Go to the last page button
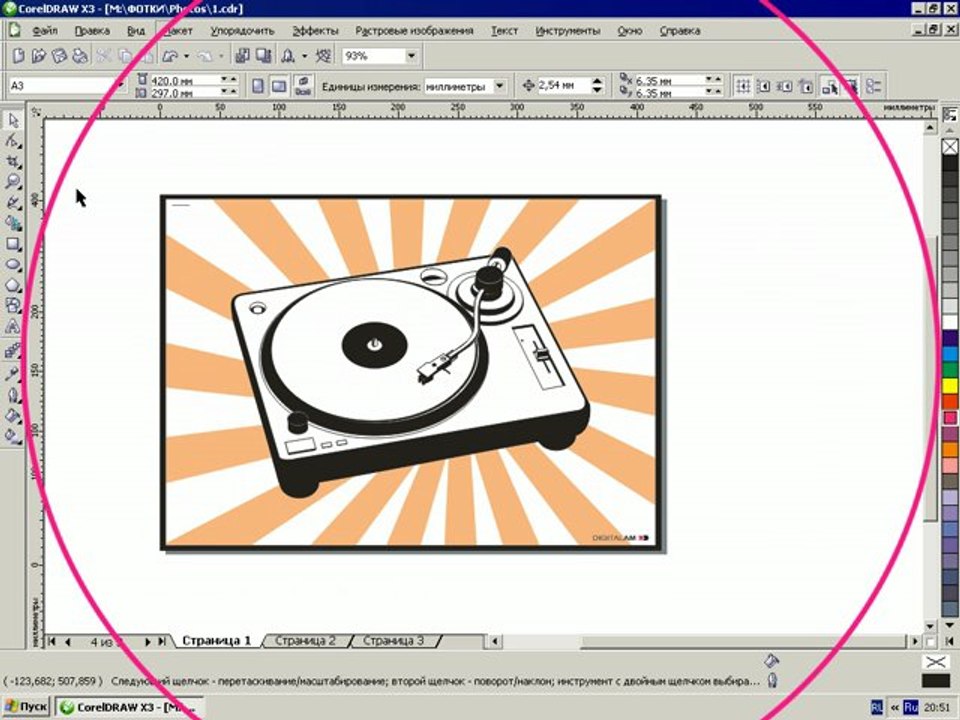 (x=162, y=641)
